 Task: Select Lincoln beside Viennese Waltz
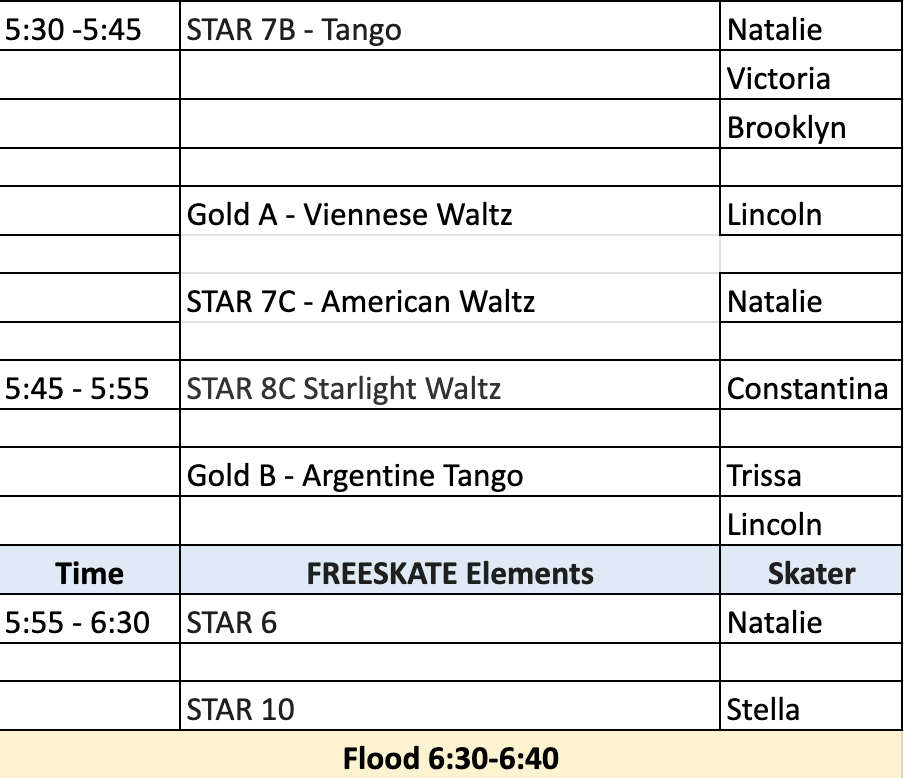click(811, 211)
